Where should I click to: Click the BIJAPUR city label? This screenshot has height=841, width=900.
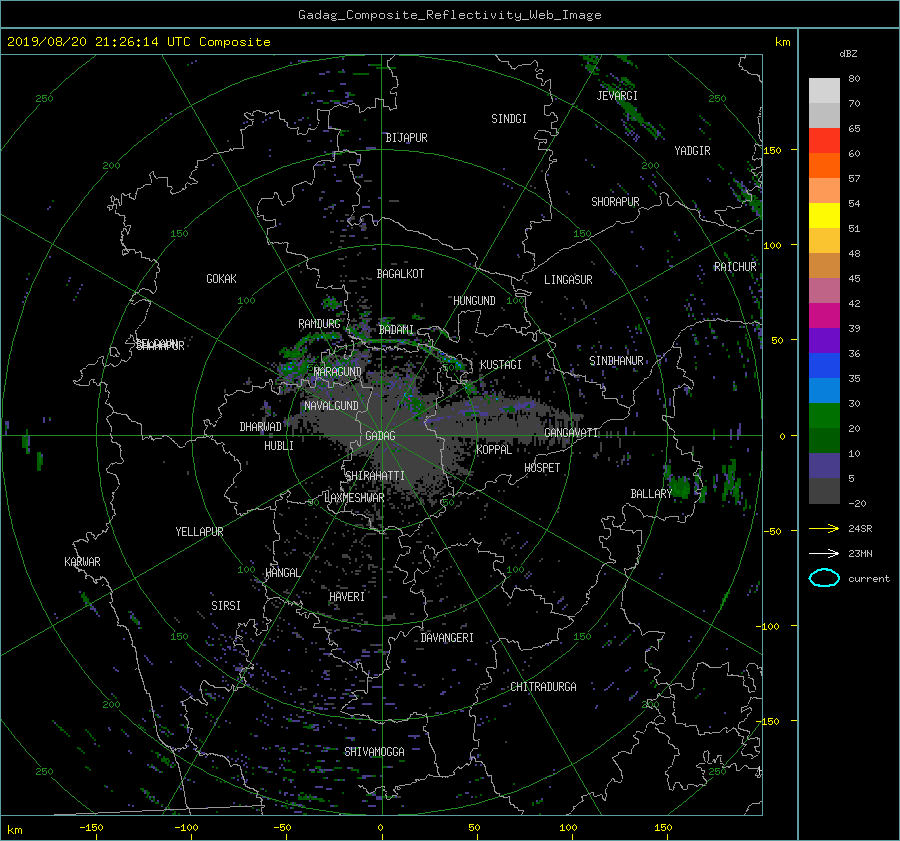click(406, 138)
